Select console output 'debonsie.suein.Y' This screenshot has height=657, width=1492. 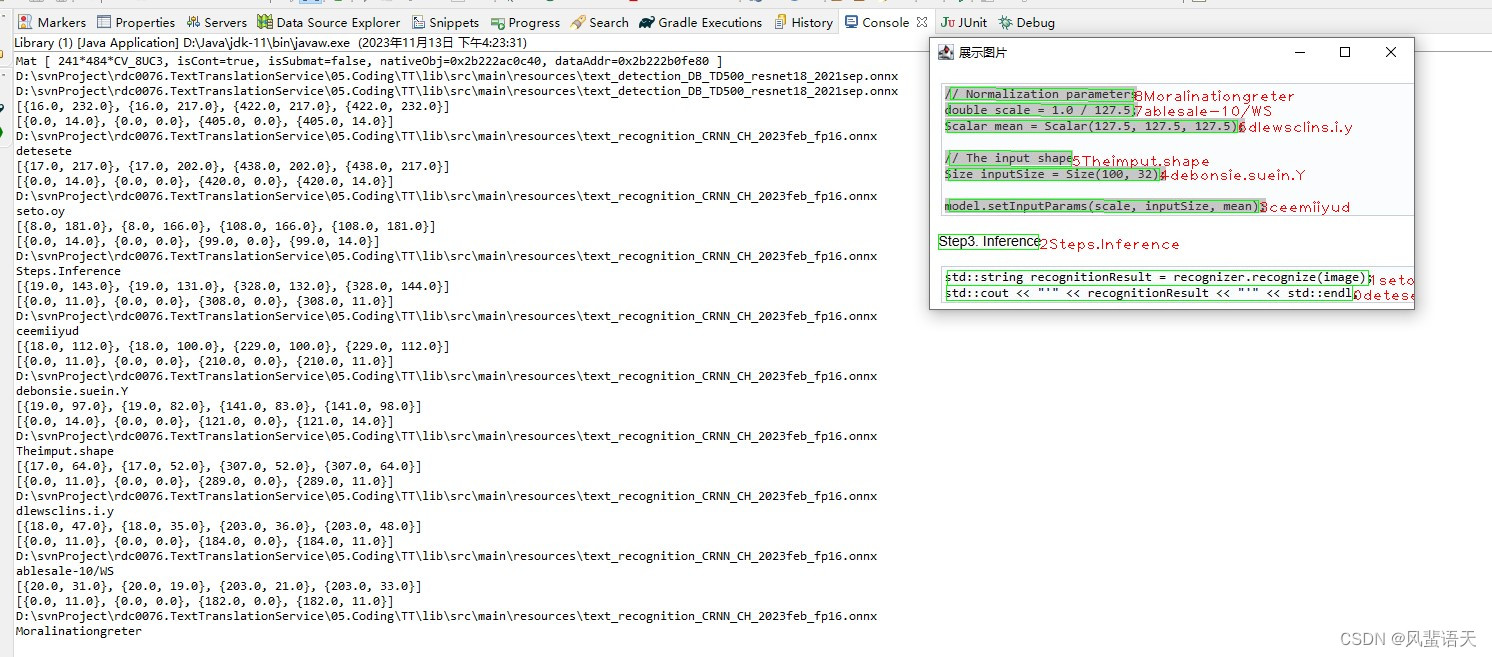point(72,391)
